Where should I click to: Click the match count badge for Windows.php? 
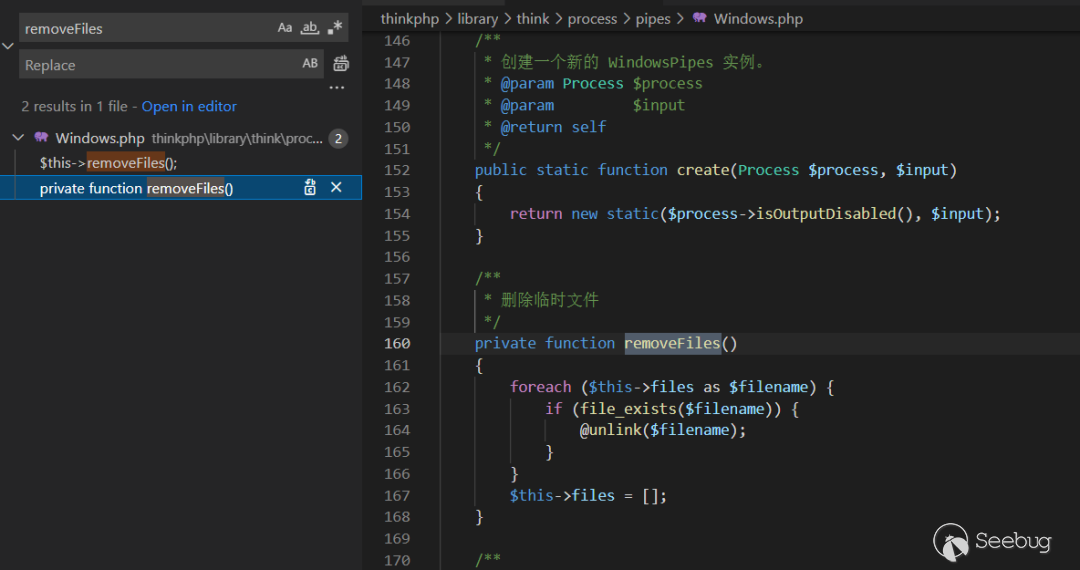(338, 138)
